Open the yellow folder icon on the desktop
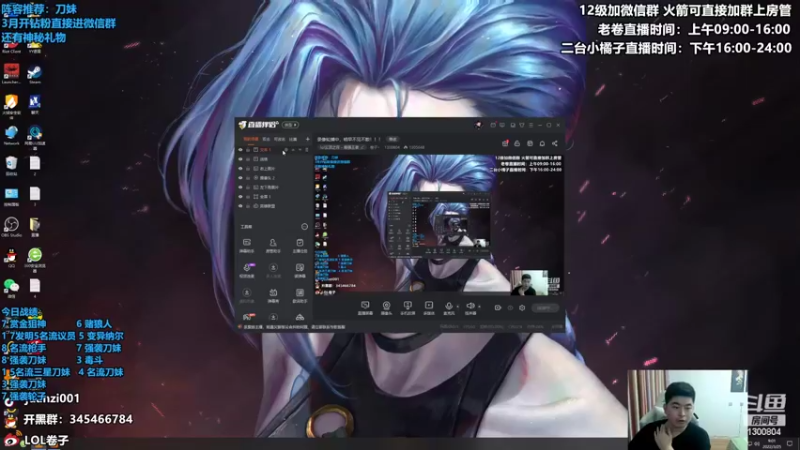The width and height of the screenshot is (800, 450). (x=35, y=227)
